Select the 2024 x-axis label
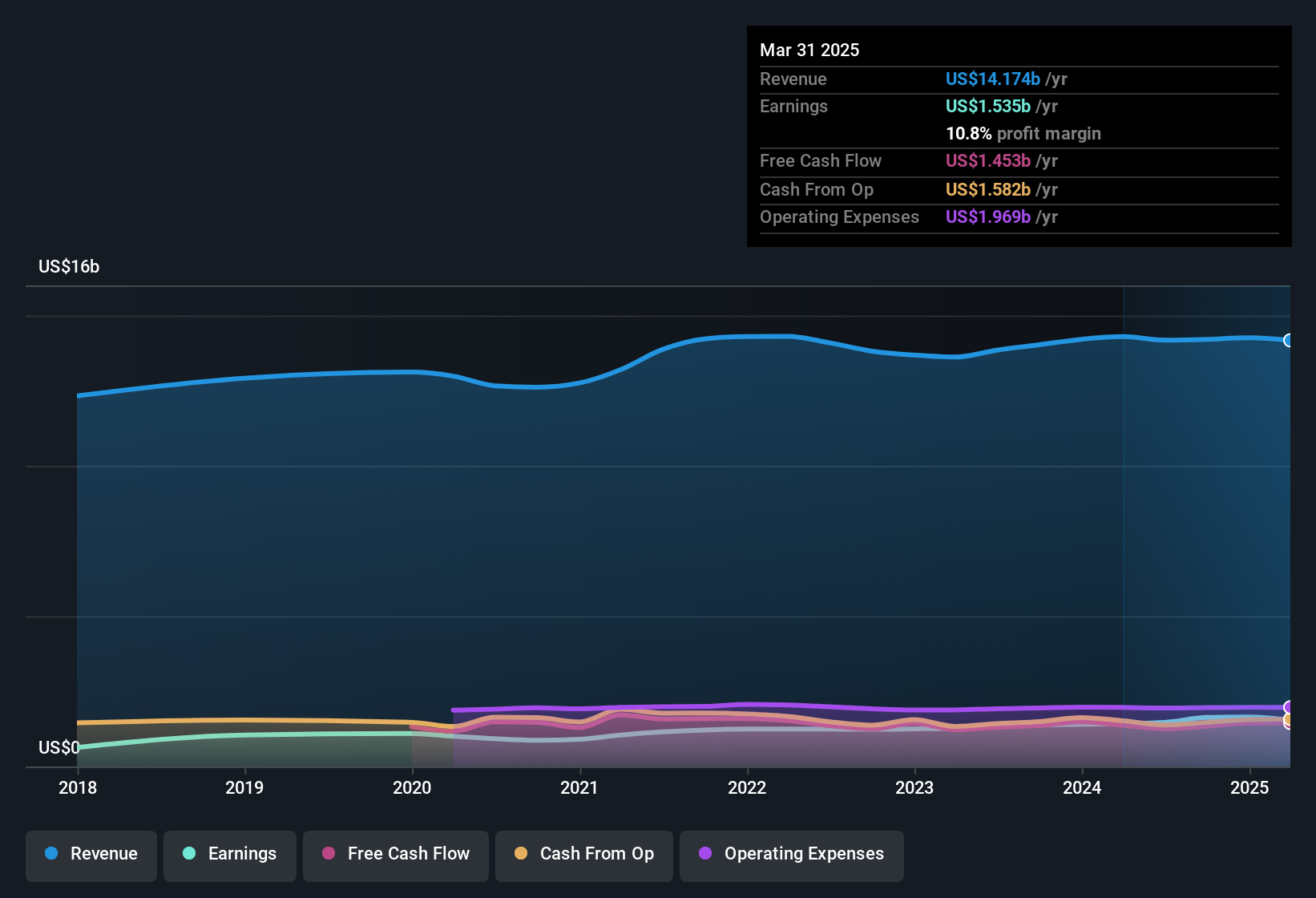1316x898 pixels. [x=1082, y=787]
